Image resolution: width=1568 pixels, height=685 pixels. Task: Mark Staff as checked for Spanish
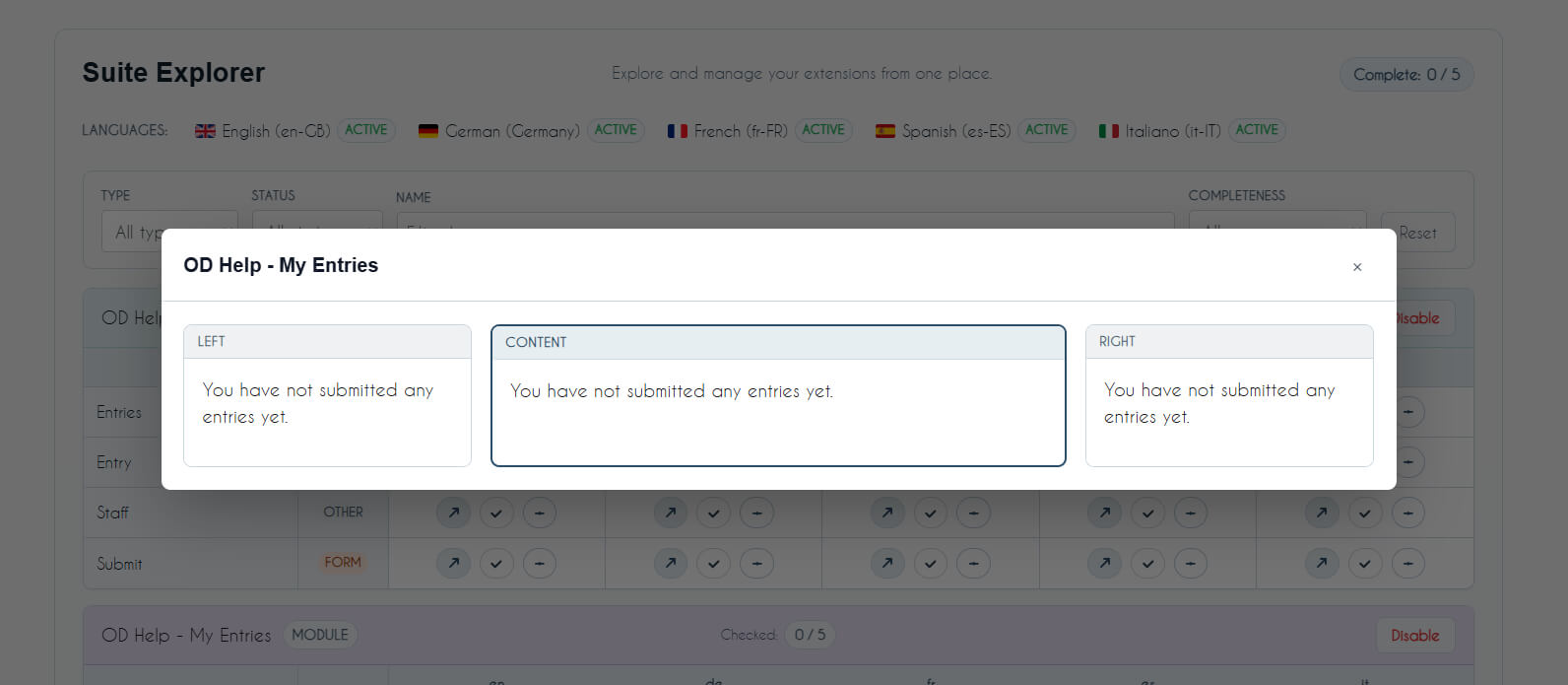click(x=1147, y=513)
